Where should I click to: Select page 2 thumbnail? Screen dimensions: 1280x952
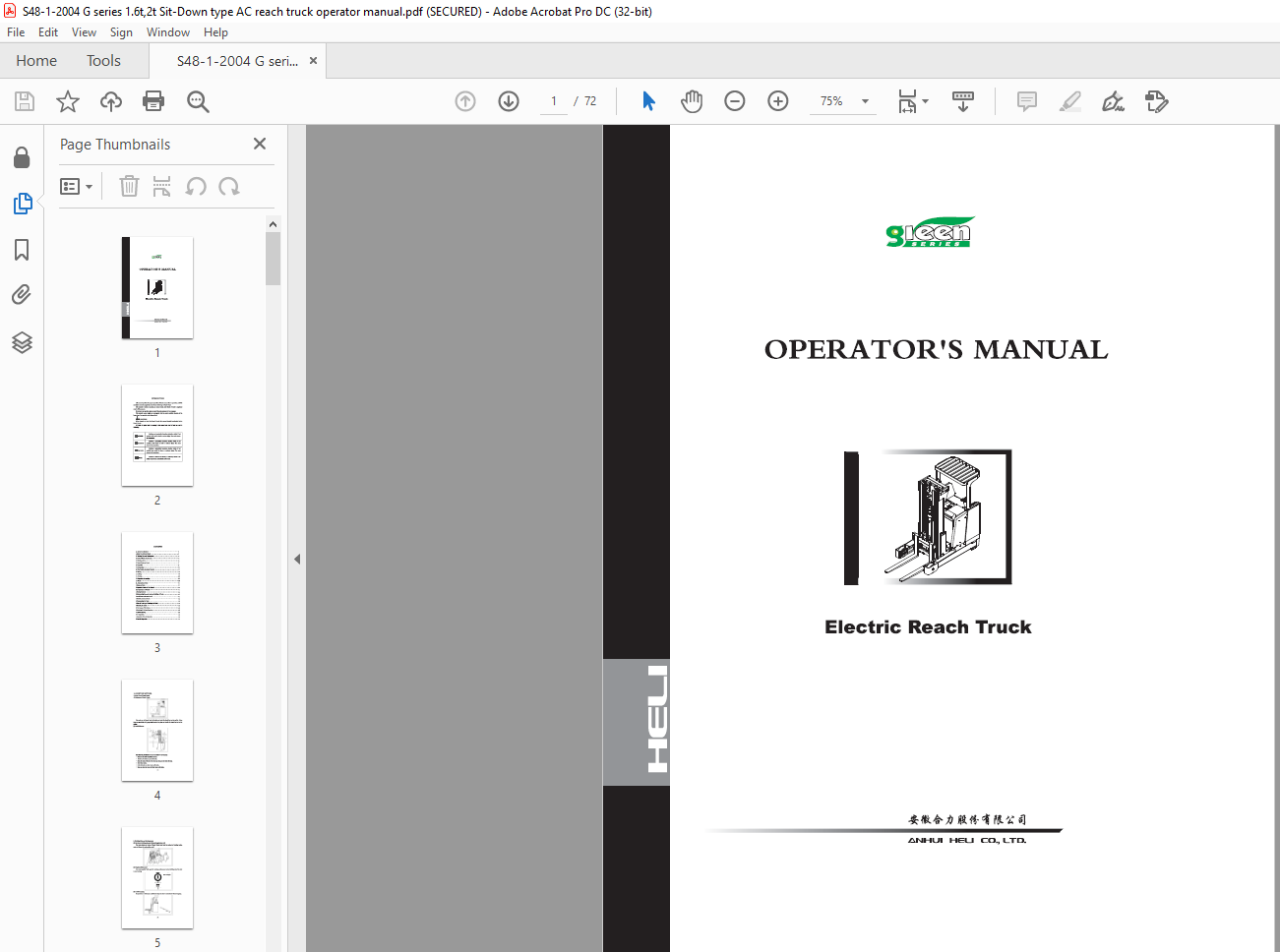coord(157,435)
